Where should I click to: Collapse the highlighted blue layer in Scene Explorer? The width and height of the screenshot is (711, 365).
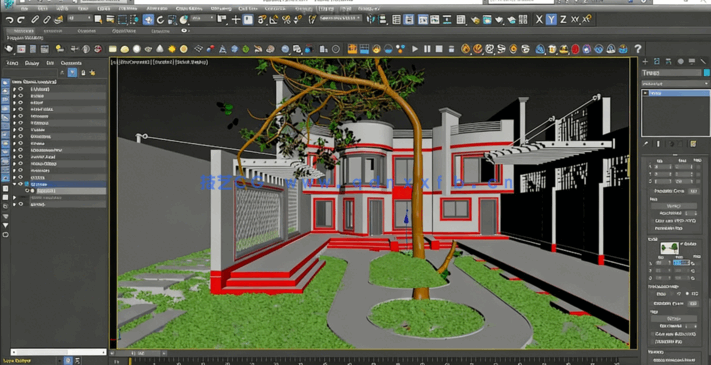tap(15, 184)
